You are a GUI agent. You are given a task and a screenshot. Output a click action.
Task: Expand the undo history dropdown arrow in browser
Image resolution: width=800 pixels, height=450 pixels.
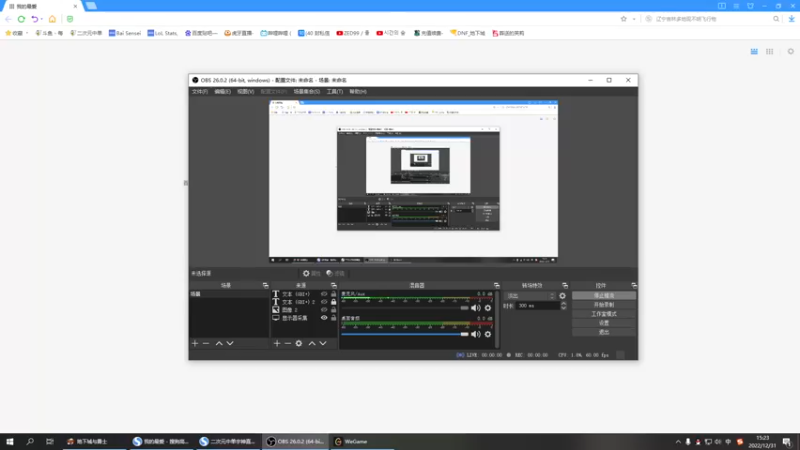(41, 19)
